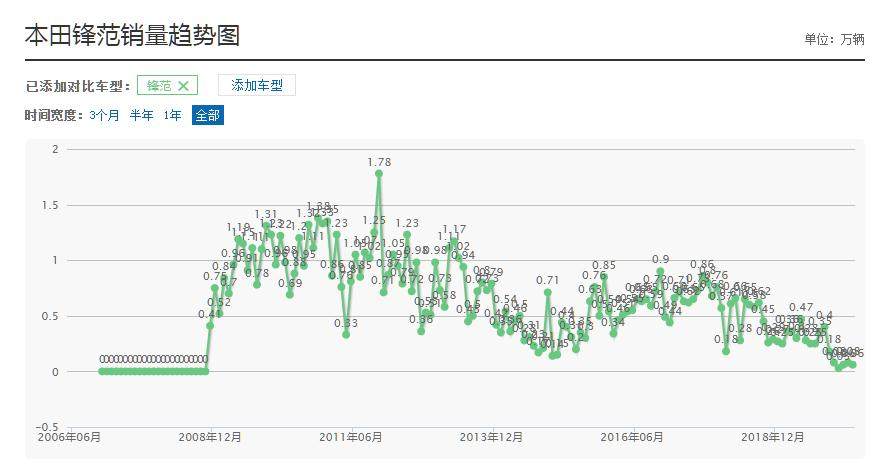
Task: Click the 2016年06月 x-axis label
Action: pyautogui.click(x=632, y=437)
